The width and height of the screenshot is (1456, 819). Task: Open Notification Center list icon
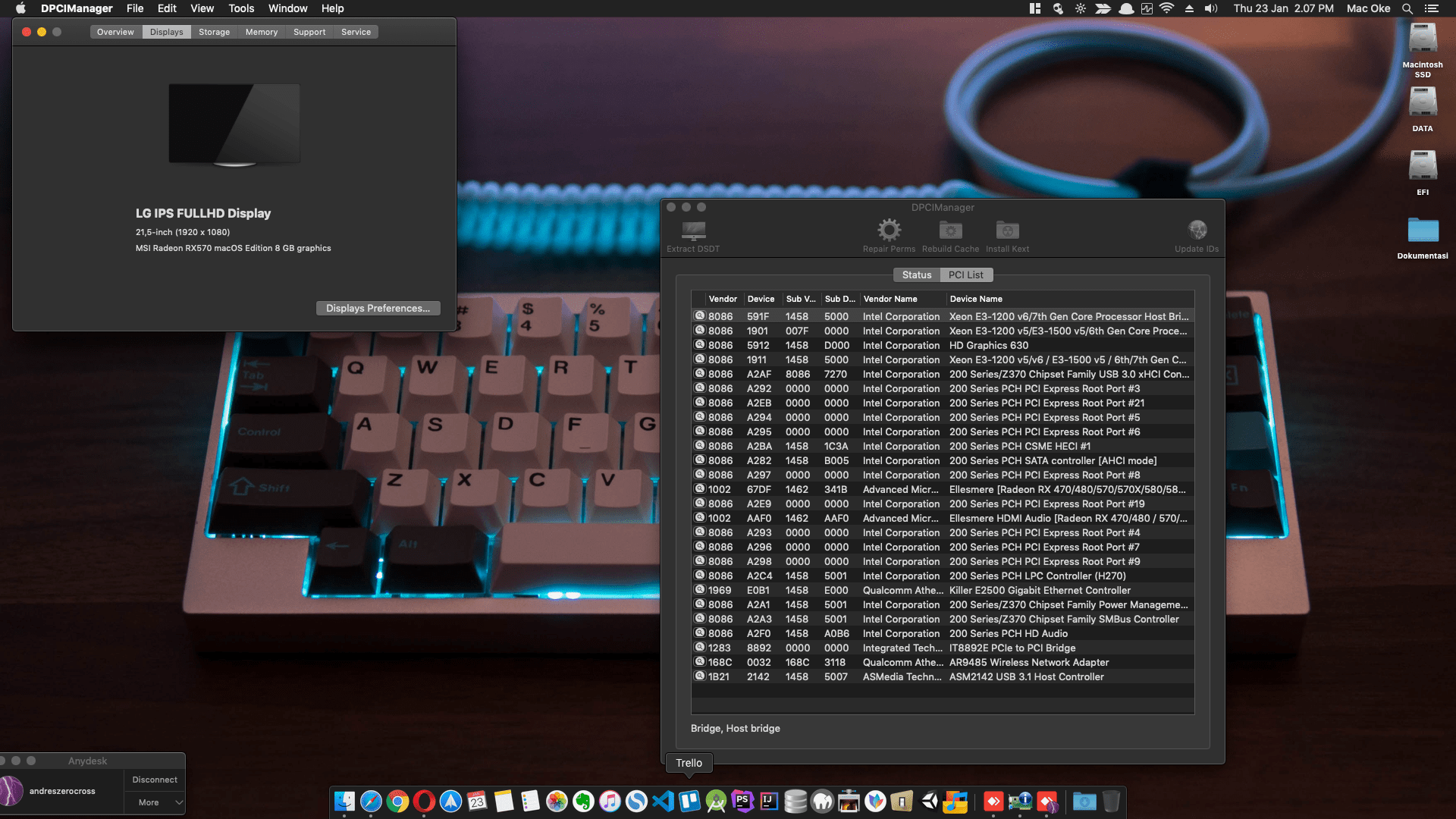click(x=1432, y=8)
